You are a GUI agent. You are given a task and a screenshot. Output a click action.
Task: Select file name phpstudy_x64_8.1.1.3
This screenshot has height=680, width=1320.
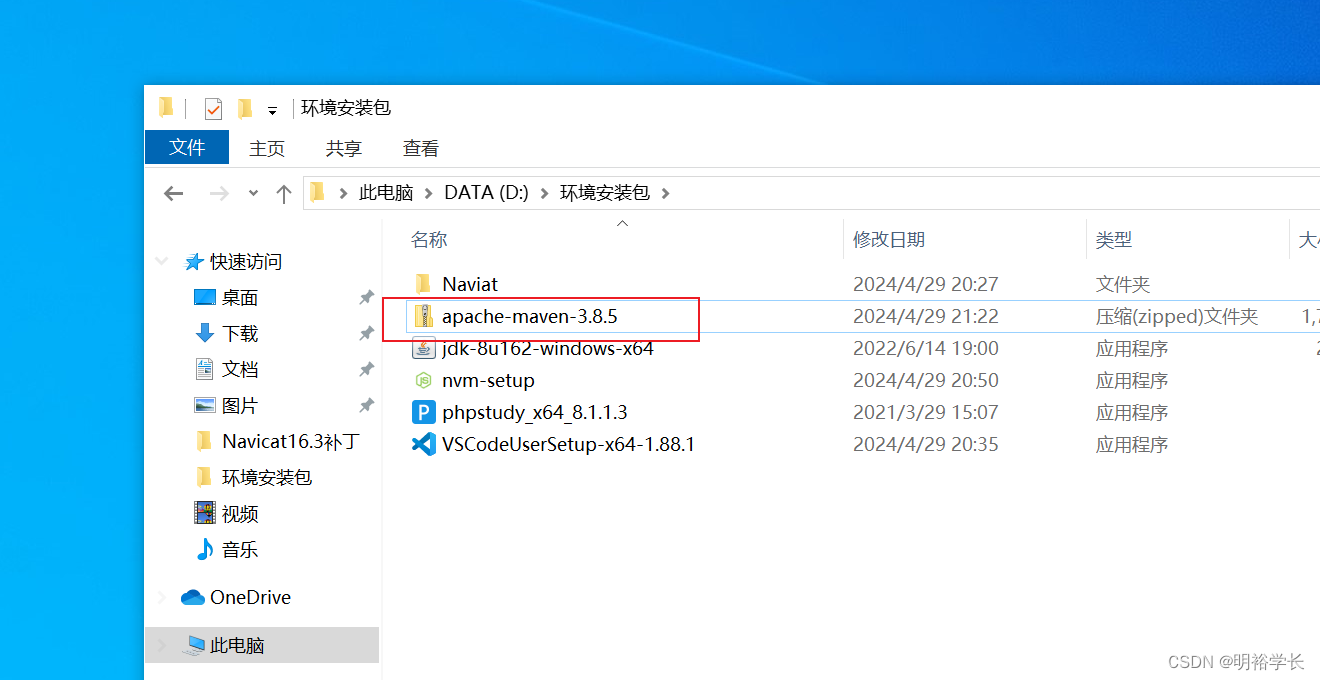coord(535,412)
